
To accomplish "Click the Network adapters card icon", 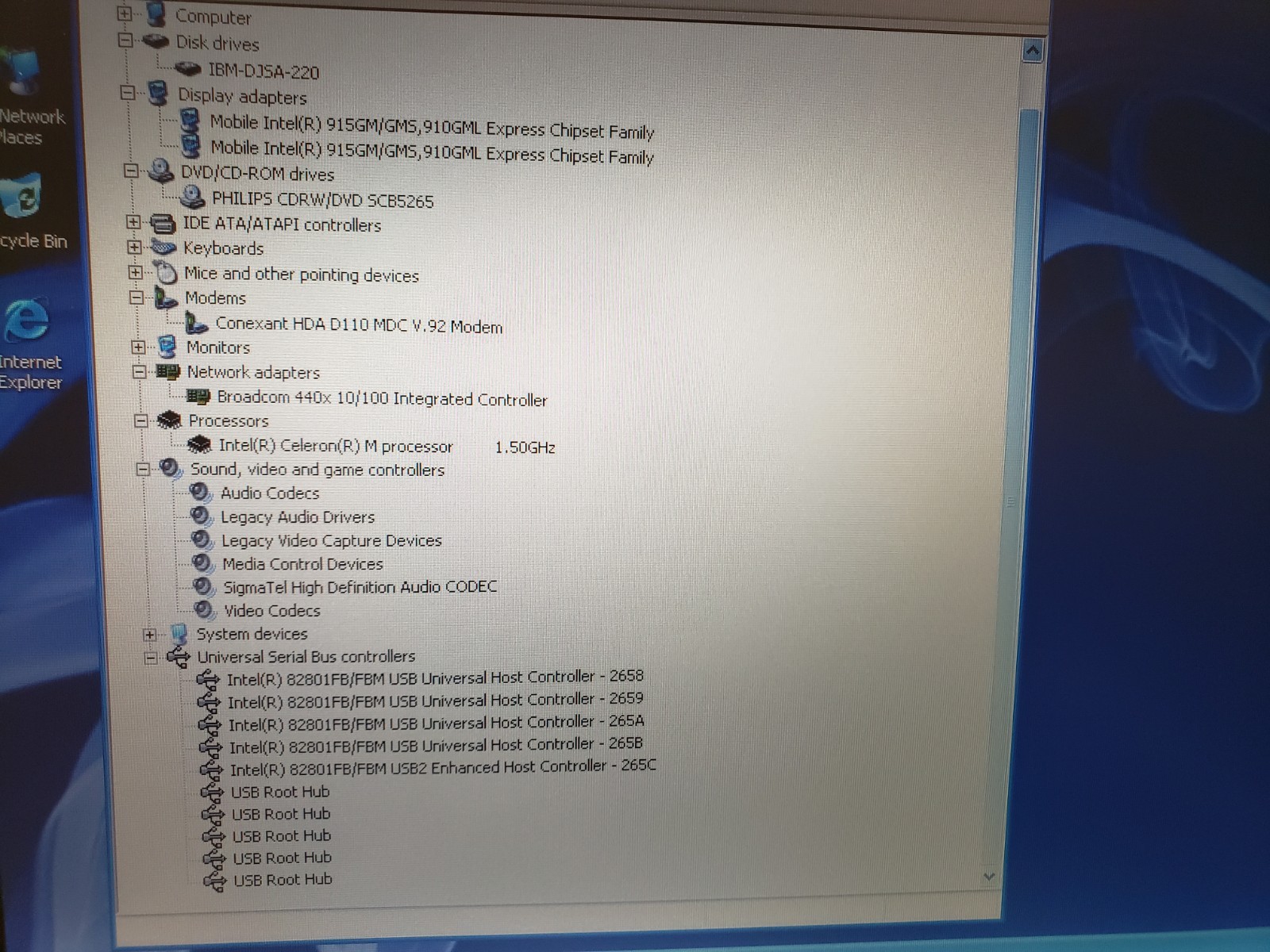I will [x=168, y=371].
